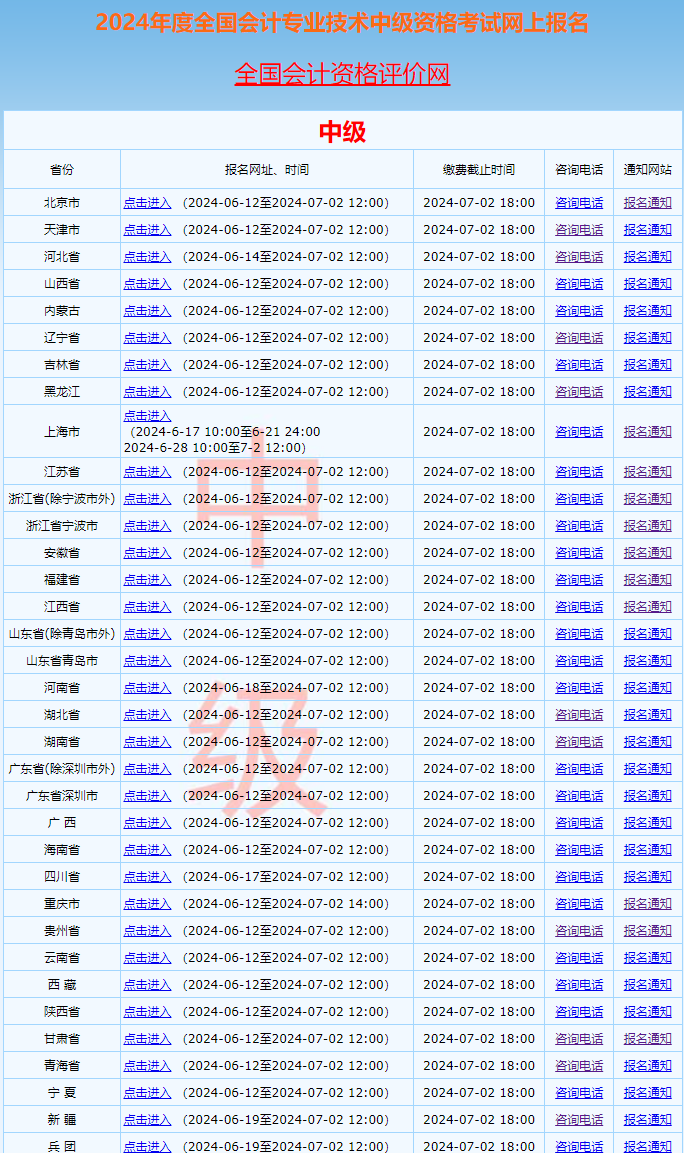View 咨询电话 for 湖北省
The width and height of the screenshot is (684, 1153).
pyautogui.click(x=579, y=715)
